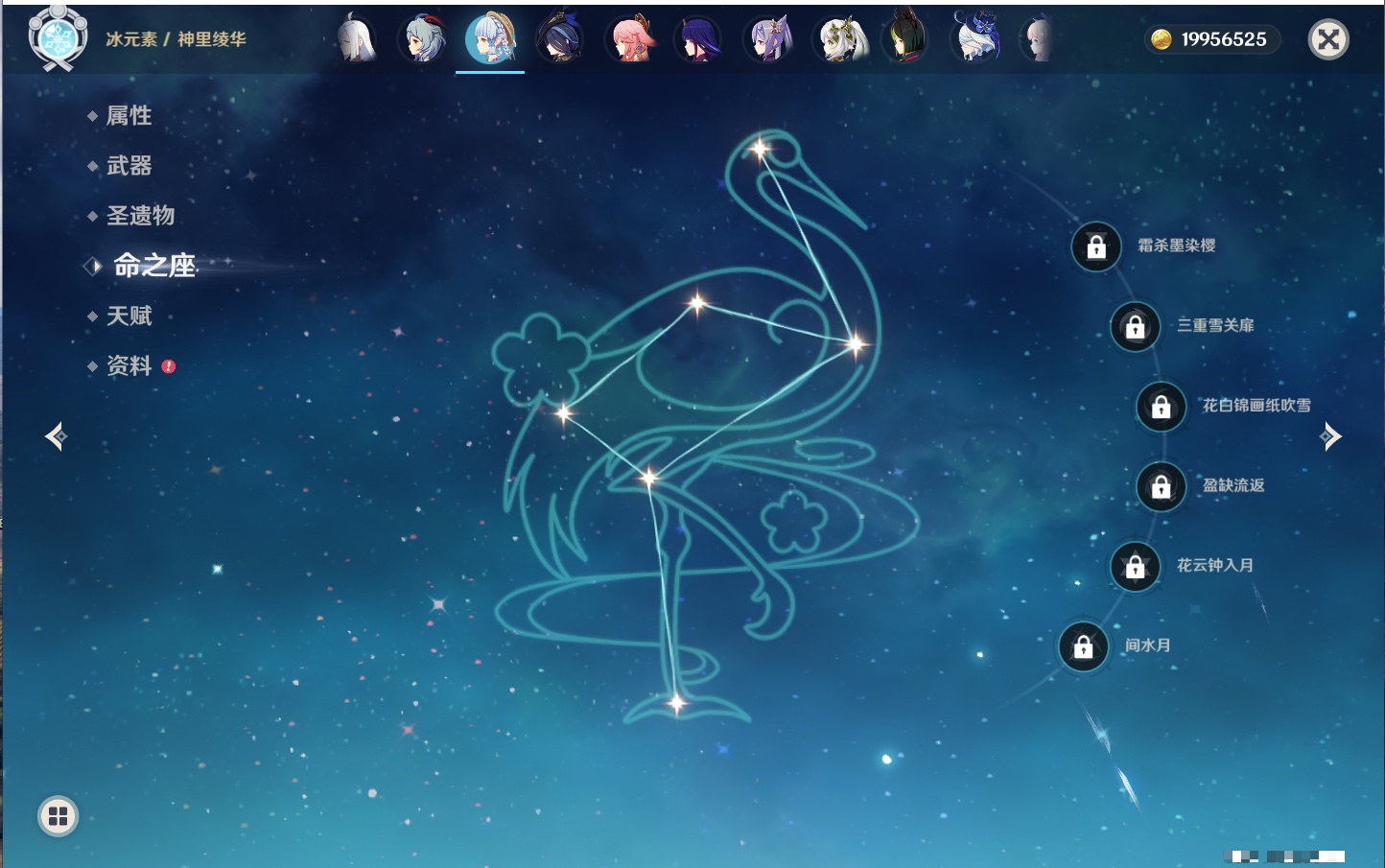
Task: Click the Cryo element emblem icon
Action: tap(58, 39)
